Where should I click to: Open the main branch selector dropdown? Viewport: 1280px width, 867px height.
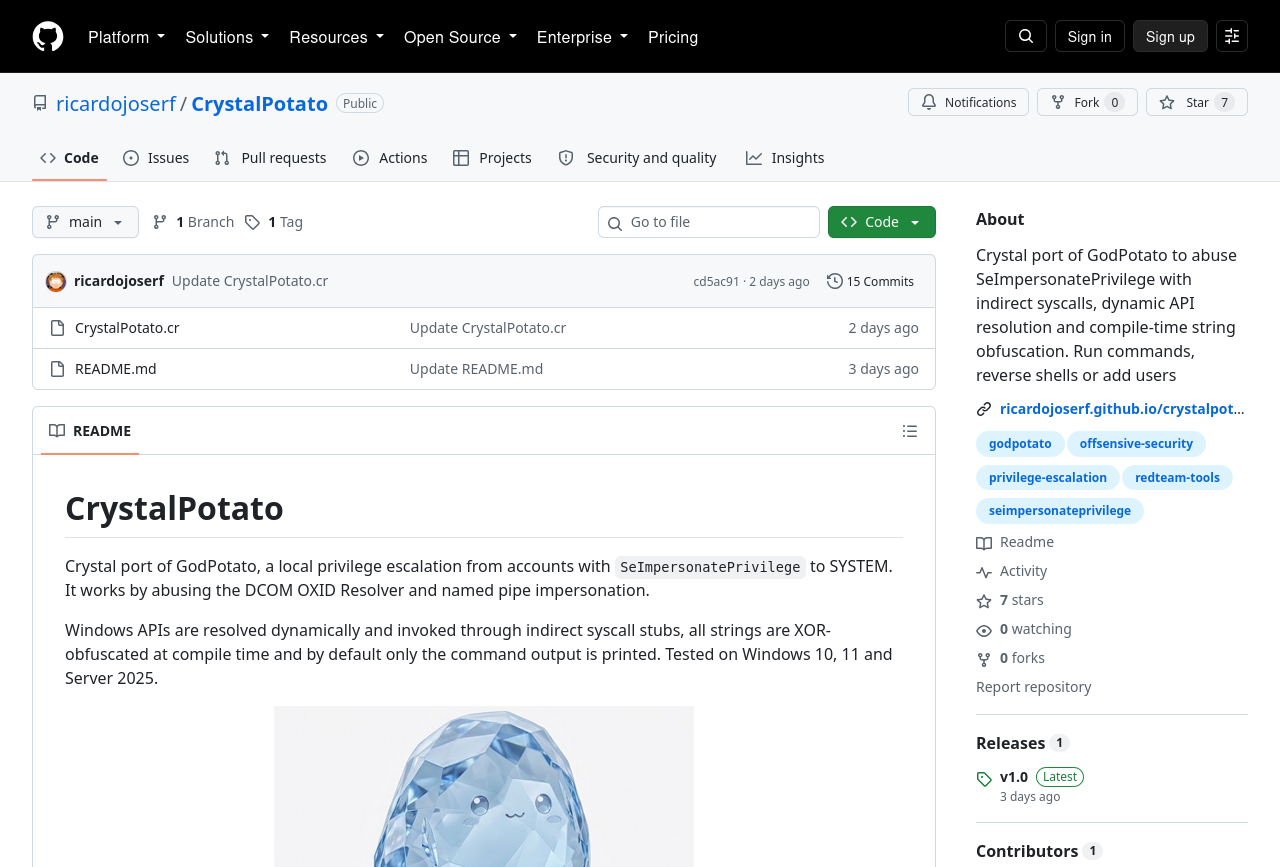pyautogui.click(x=85, y=222)
